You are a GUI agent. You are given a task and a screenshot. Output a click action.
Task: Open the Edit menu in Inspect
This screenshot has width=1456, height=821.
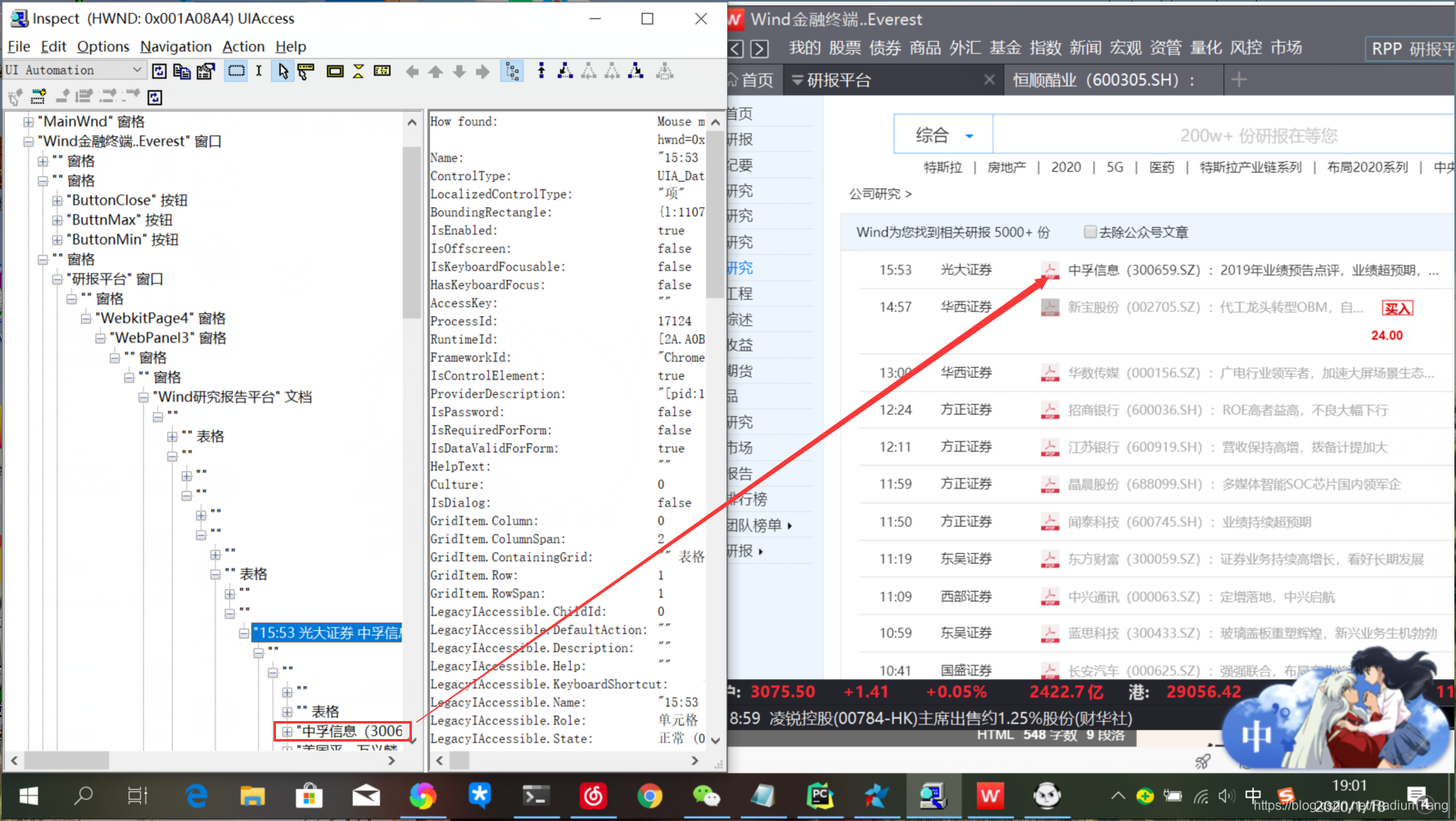pyautogui.click(x=54, y=47)
